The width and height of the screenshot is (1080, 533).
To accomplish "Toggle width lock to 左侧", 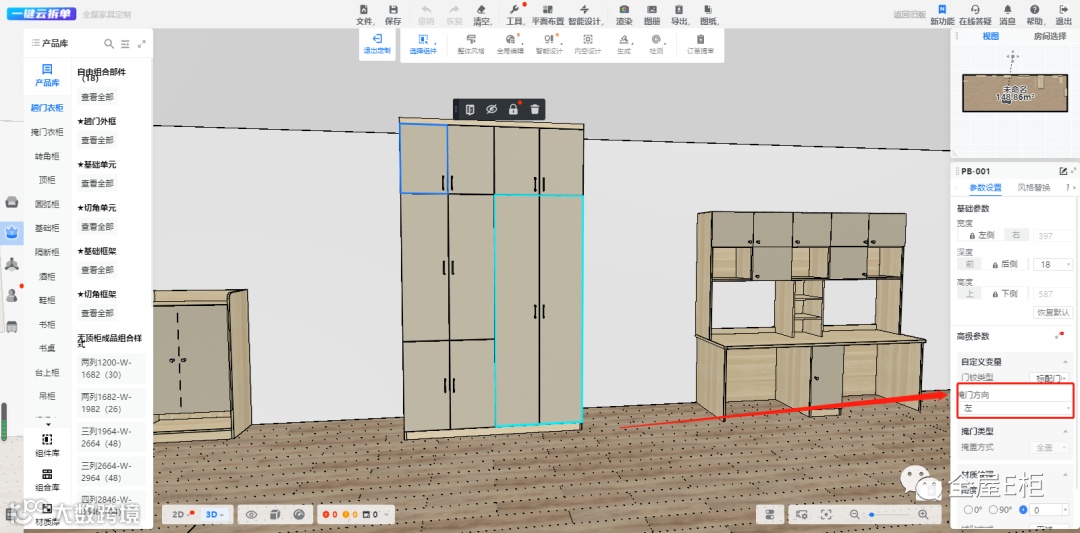I will pyautogui.click(x=982, y=236).
